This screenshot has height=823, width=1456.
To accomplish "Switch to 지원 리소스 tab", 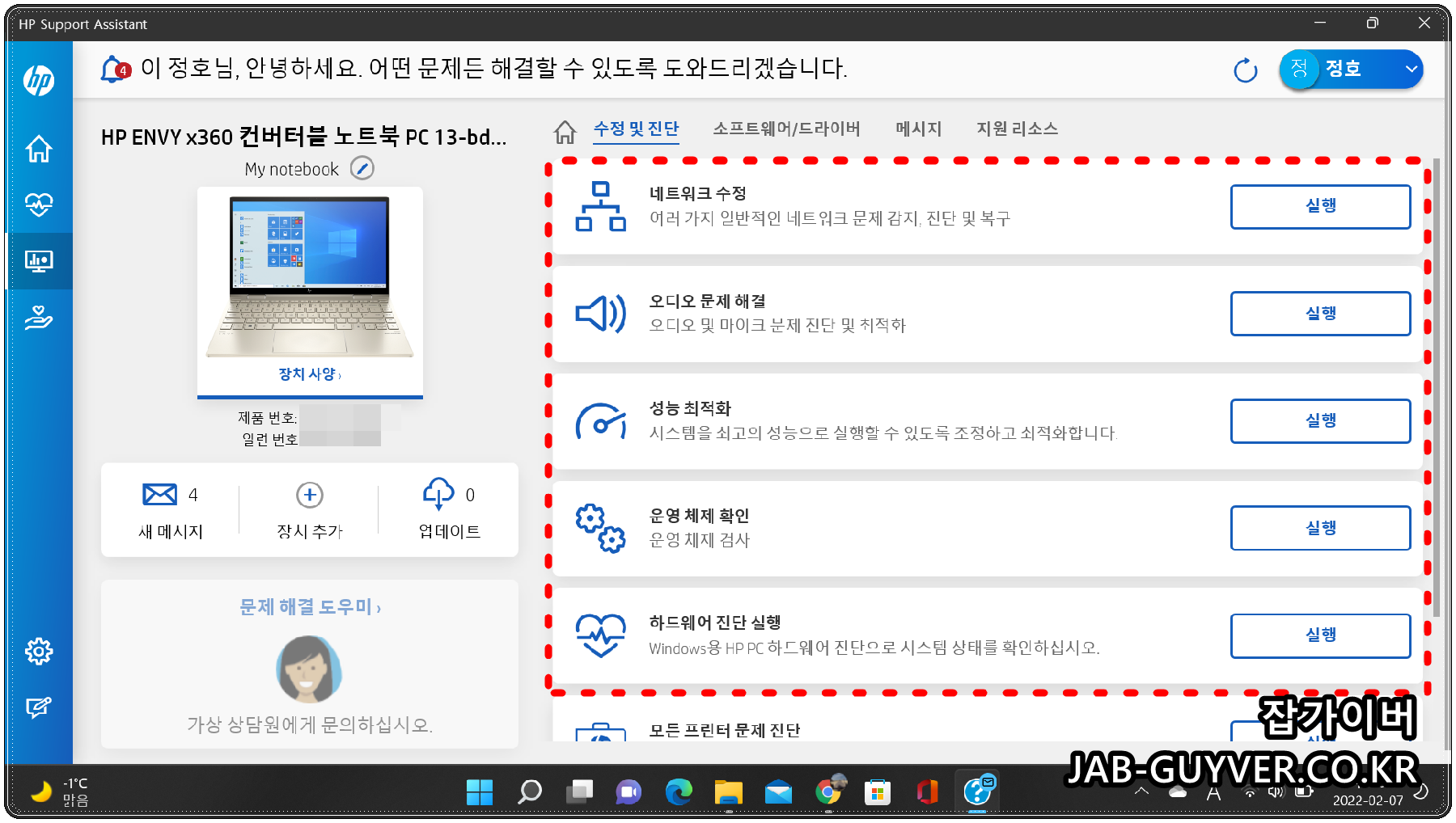I will pyautogui.click(x=1017, y=129).
